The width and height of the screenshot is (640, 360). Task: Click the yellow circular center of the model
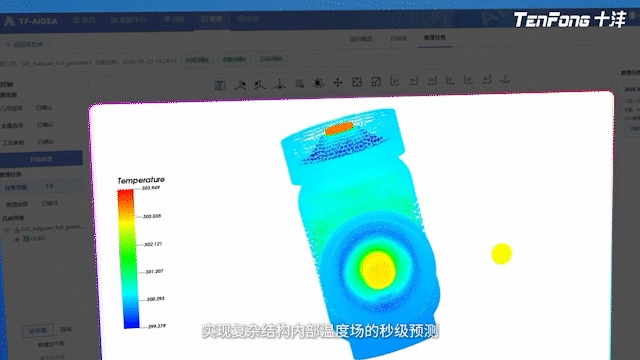coord(378,270)
